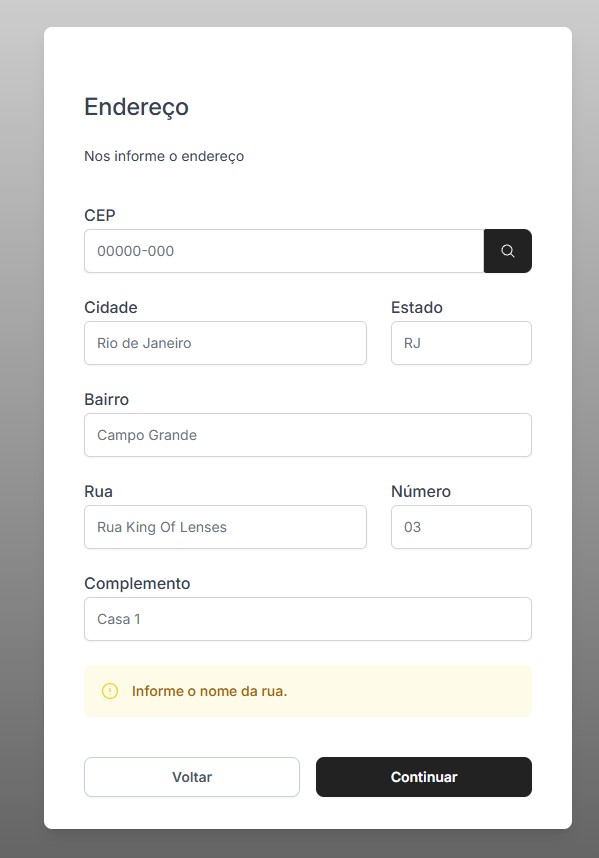Screen dimensions: 599x858
Task: Click the CEP search magnifier icon
Action: pos(508,251)
